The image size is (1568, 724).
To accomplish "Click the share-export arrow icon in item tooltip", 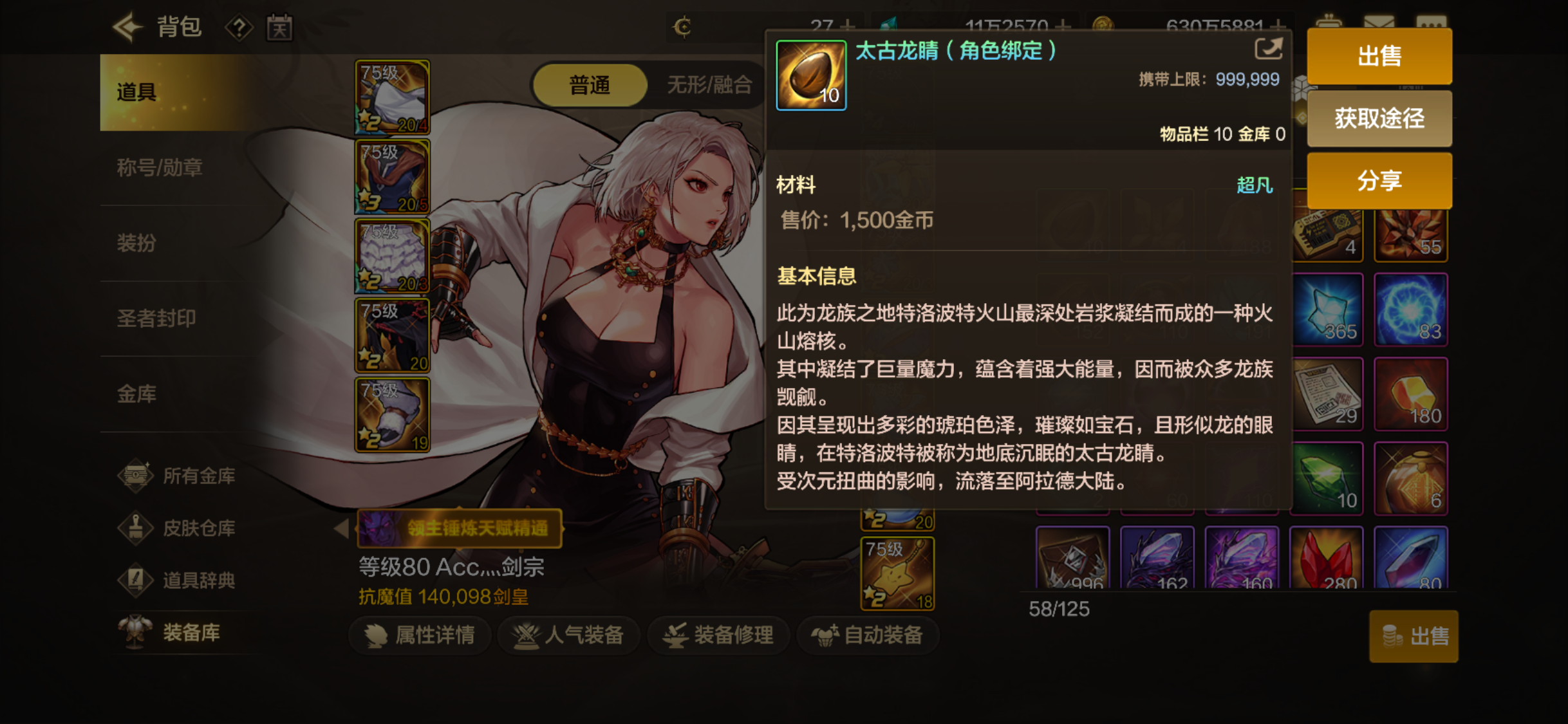I will click(x=1268, y=50).
